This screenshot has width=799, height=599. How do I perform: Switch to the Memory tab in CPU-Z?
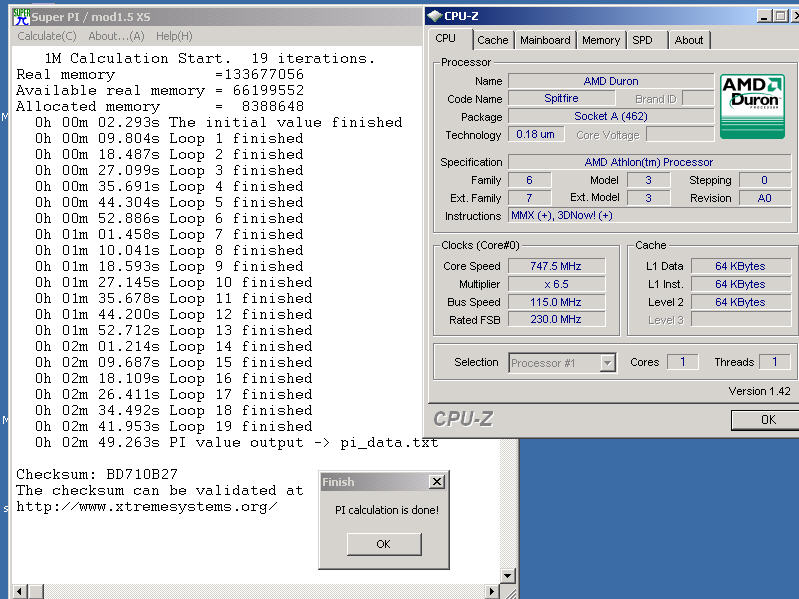click(600, 40)
